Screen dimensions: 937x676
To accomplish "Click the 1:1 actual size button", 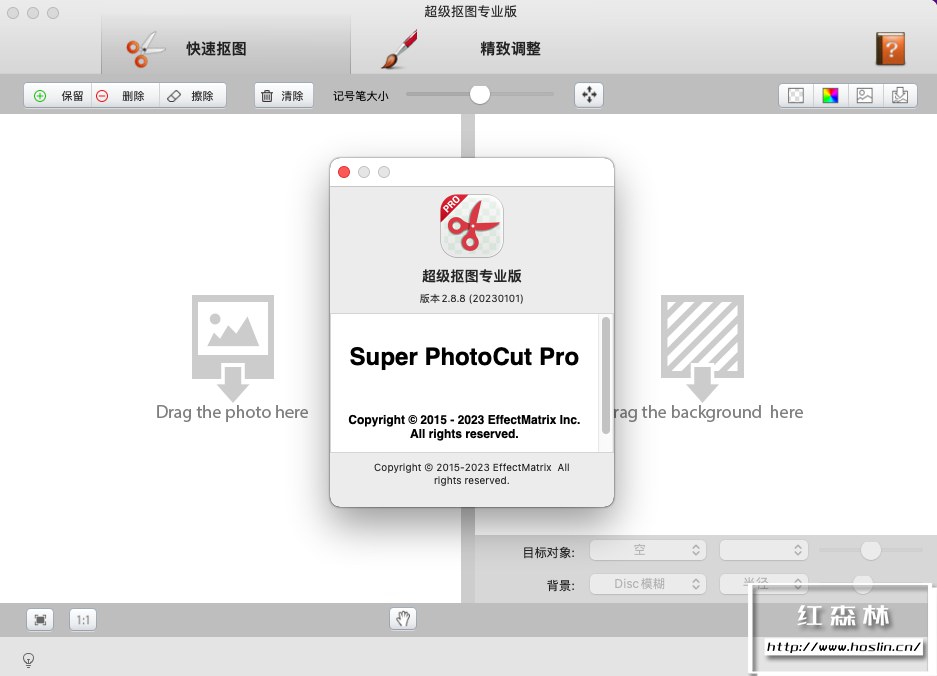I will 83,620.
